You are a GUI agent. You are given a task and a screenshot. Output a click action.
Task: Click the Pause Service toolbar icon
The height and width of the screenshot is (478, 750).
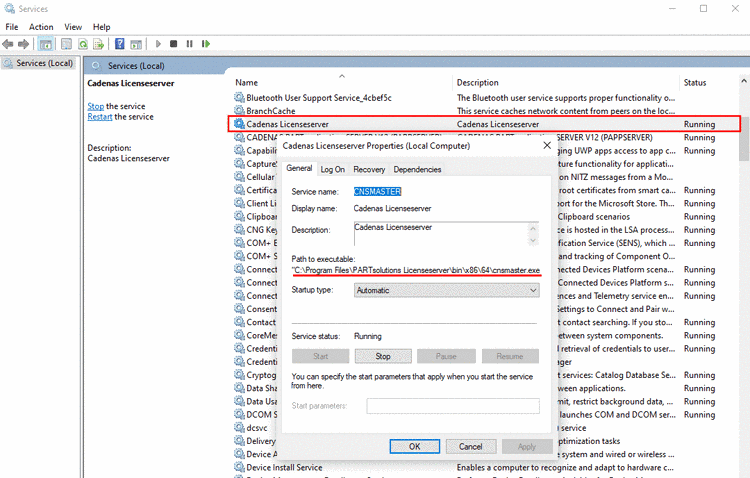[189, 44]
